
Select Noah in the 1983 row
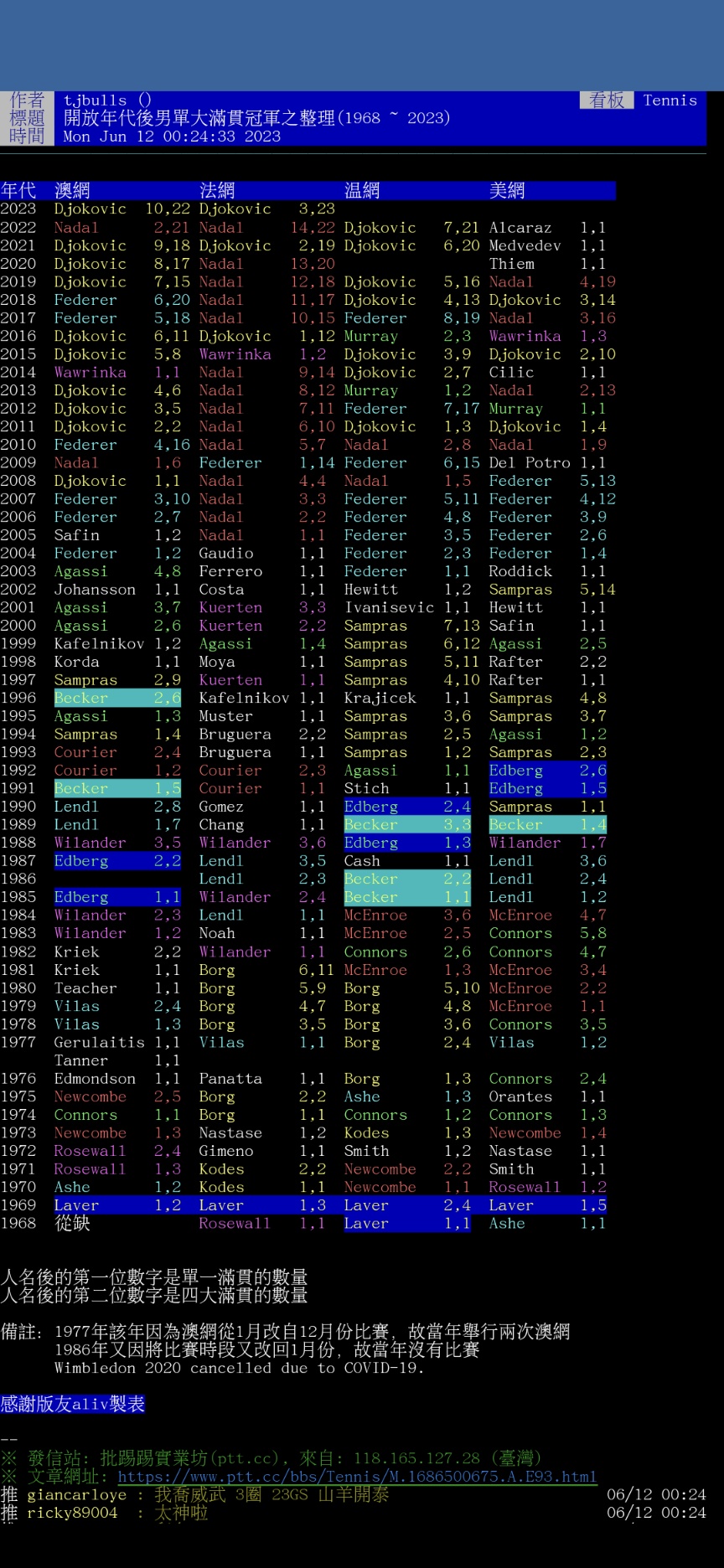[x=217, y=933]
